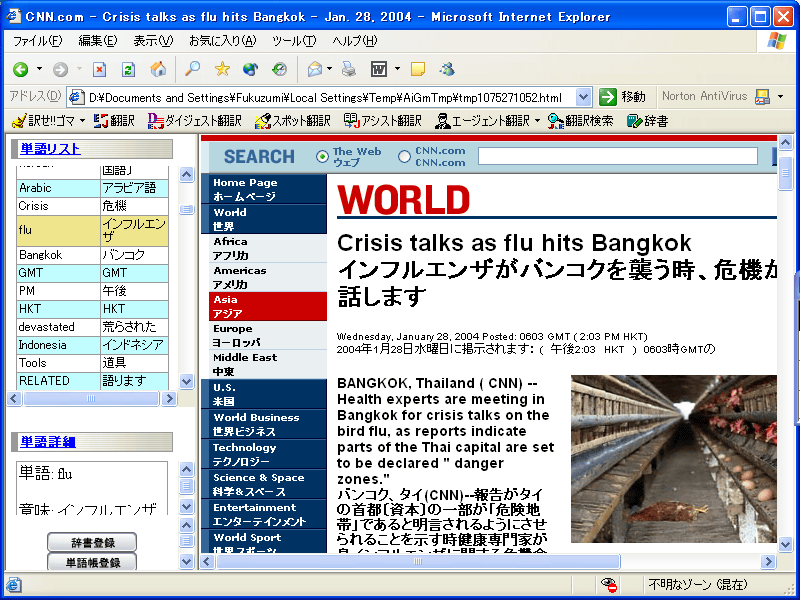Open the Edit with Word dropdown arrow
Image resolution: width=800 pixels, height=600 pixels.
[397, 69]
